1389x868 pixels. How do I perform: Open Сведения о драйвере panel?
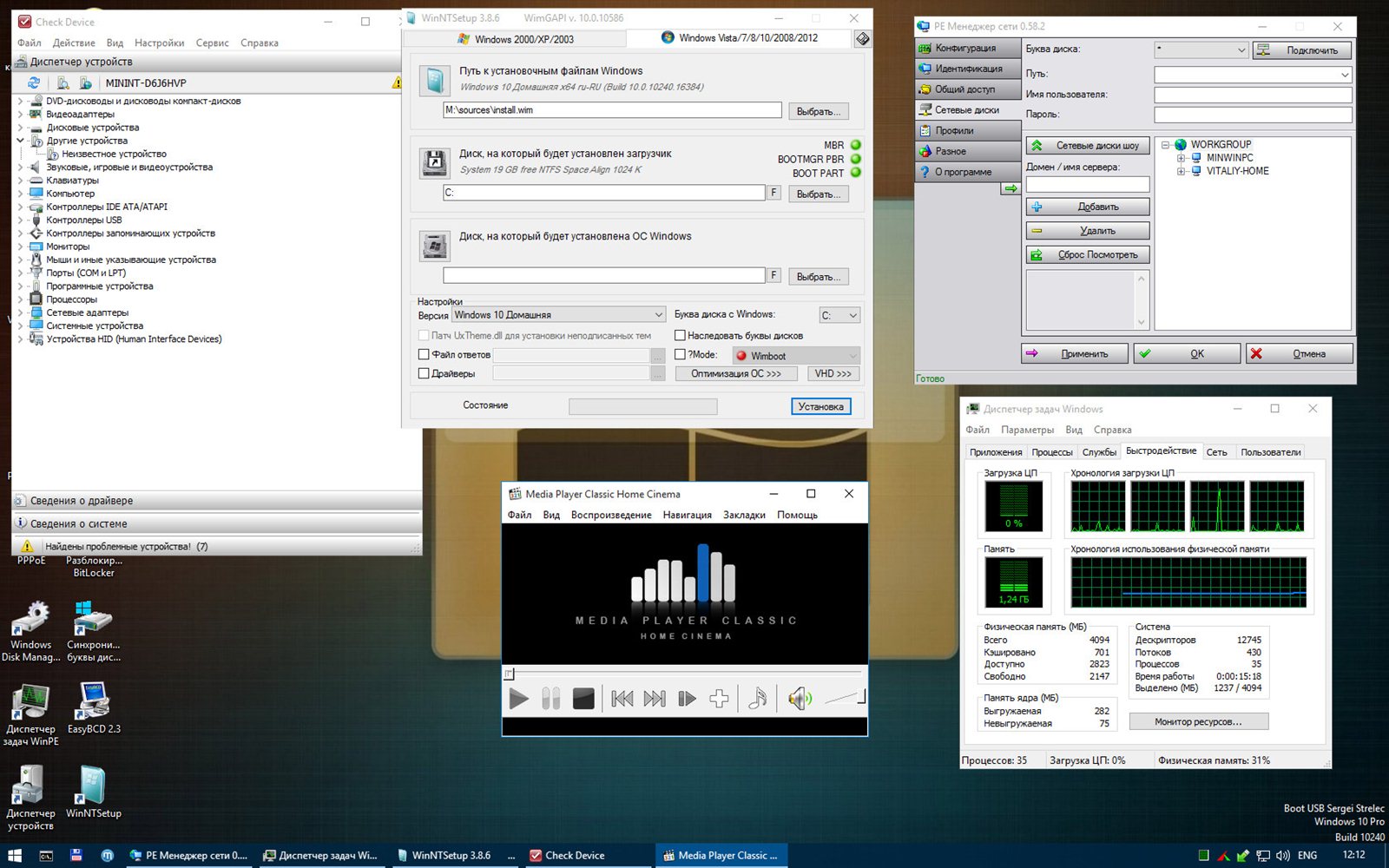(217, 501)
